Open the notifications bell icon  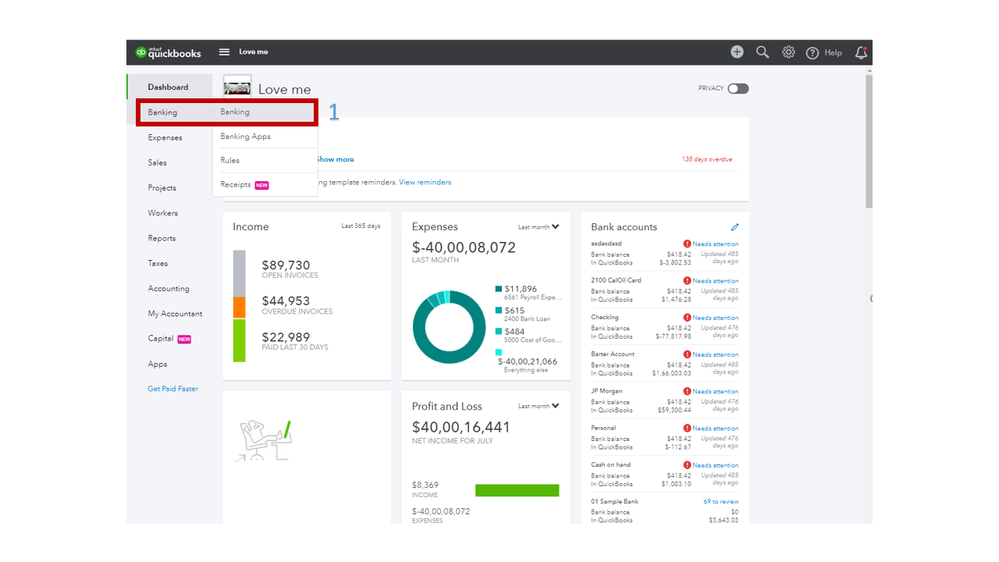pyautogui.click(x=861, y=52)
